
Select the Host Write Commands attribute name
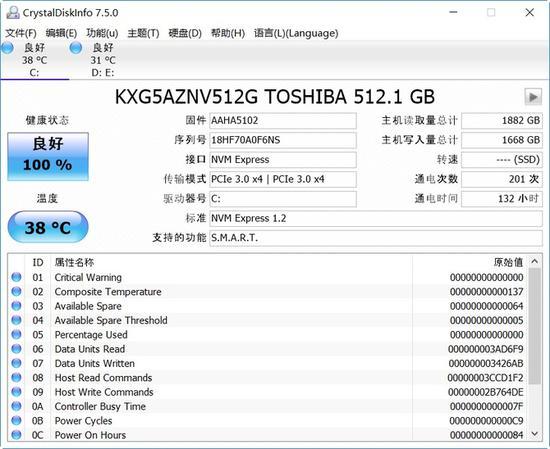click(104, 392)
